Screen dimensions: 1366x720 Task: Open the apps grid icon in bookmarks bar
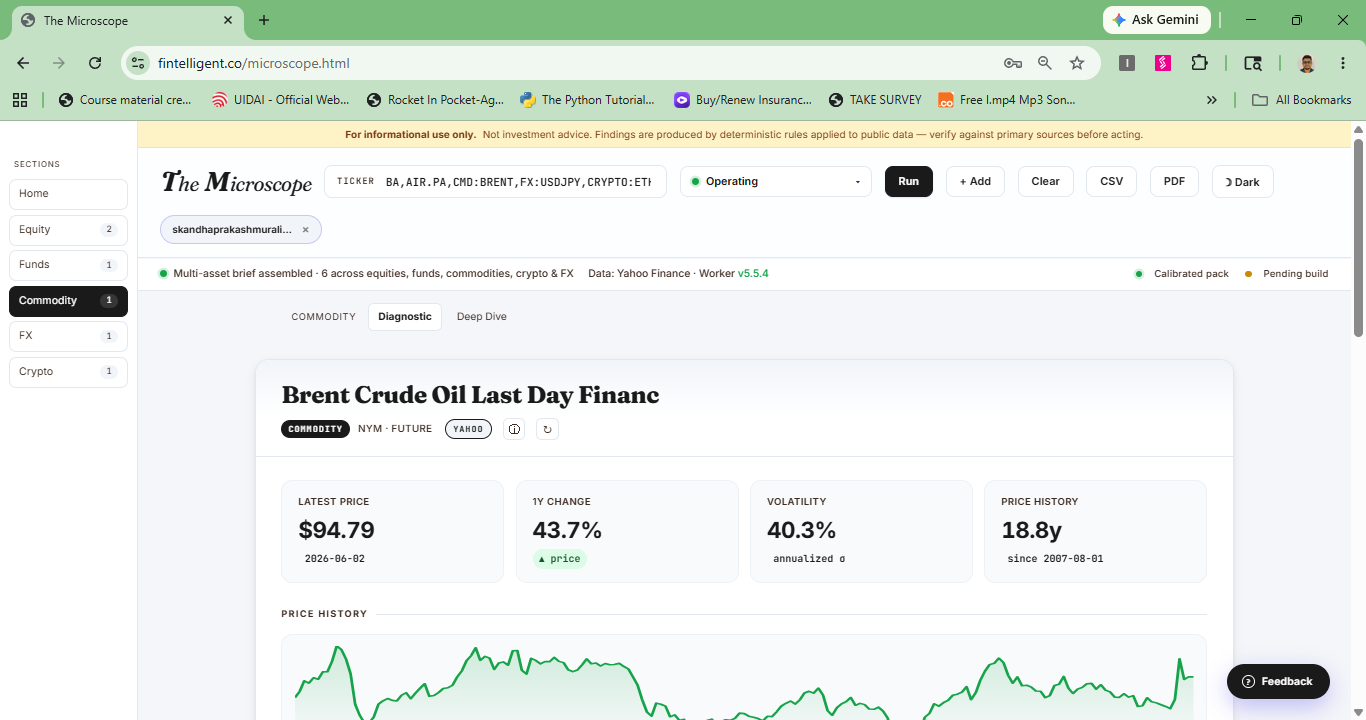(20, 100)
